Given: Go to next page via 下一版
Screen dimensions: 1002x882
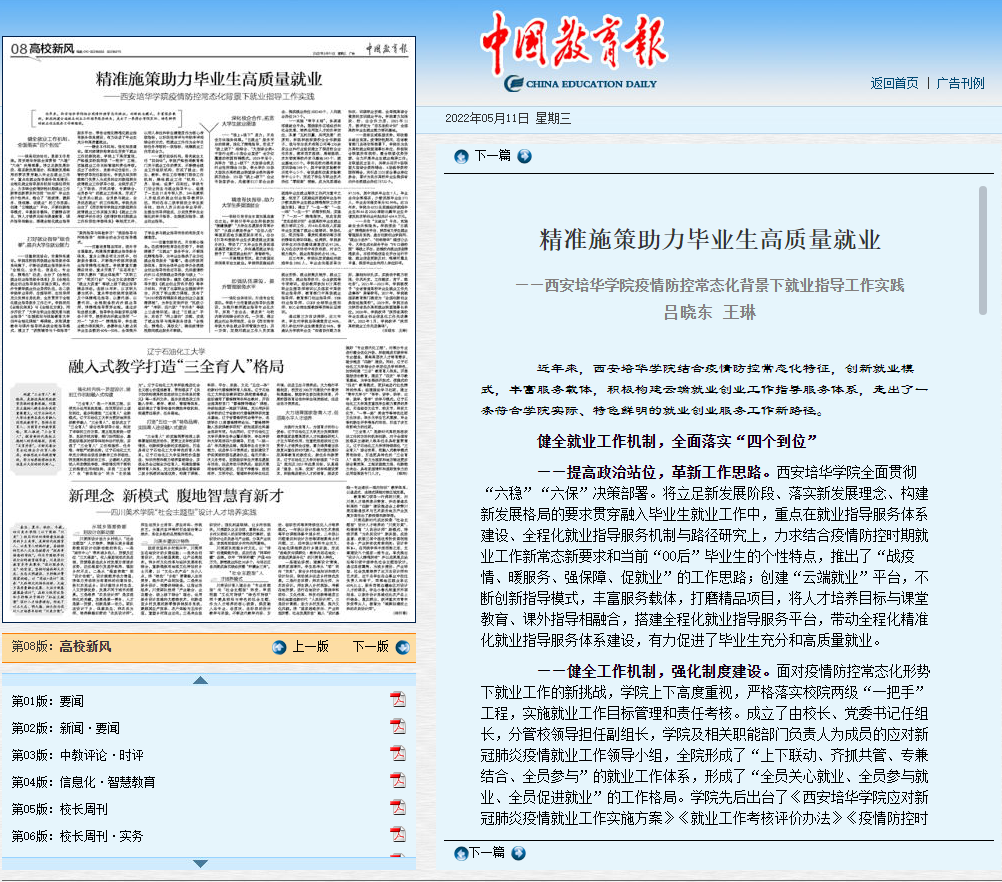Looking at the screenshot, I should (371, 647).
